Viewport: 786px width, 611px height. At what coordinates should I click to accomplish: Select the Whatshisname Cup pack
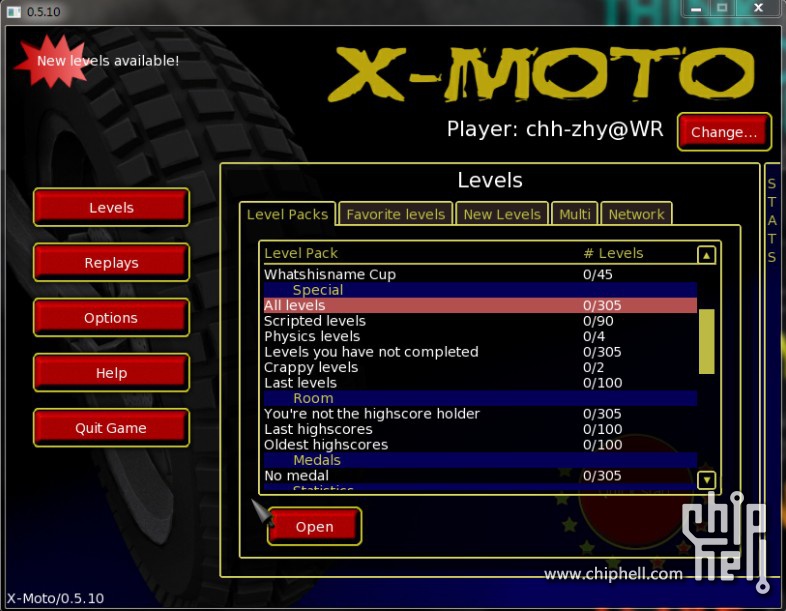480,274
